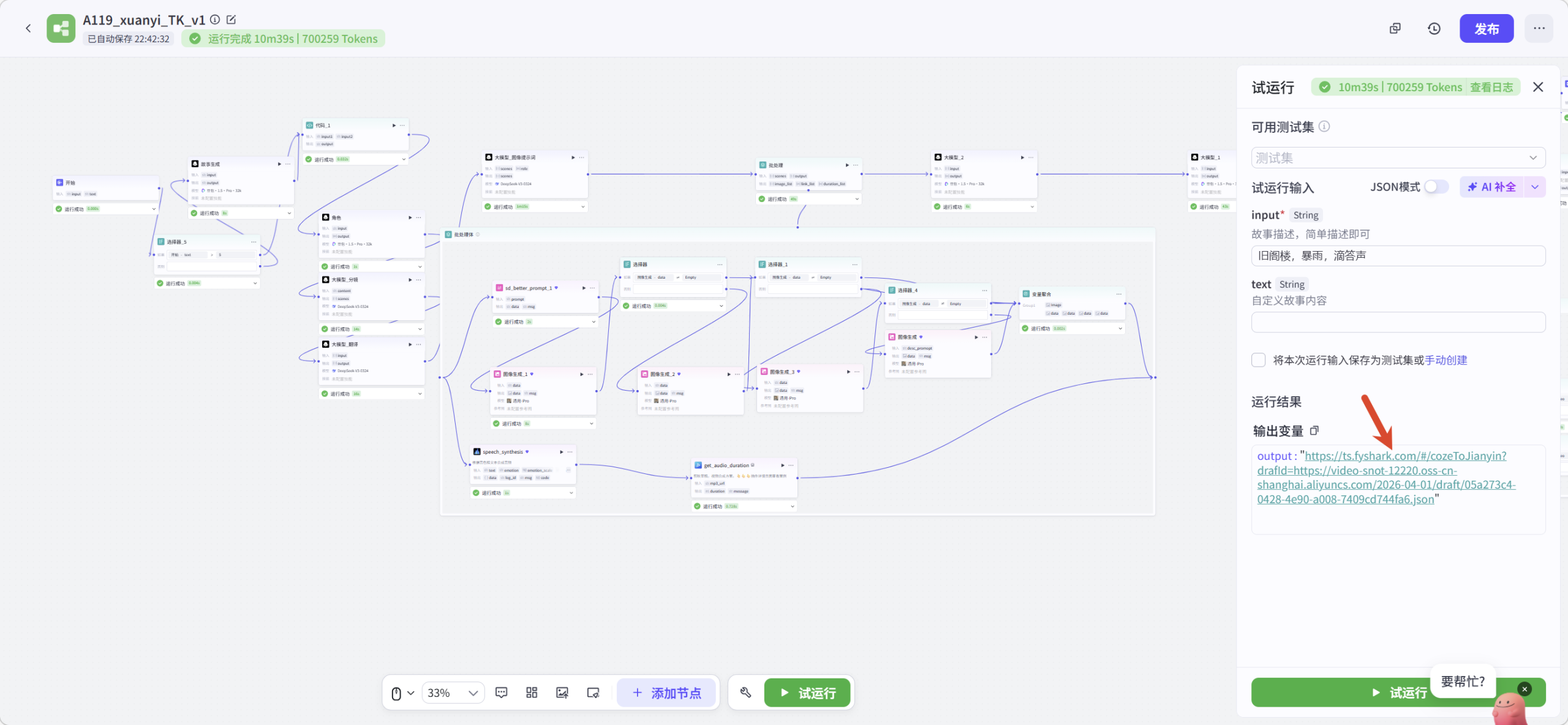1568x725 pixels.
Task: Check save run input as test set
Action: [1259, 360]
